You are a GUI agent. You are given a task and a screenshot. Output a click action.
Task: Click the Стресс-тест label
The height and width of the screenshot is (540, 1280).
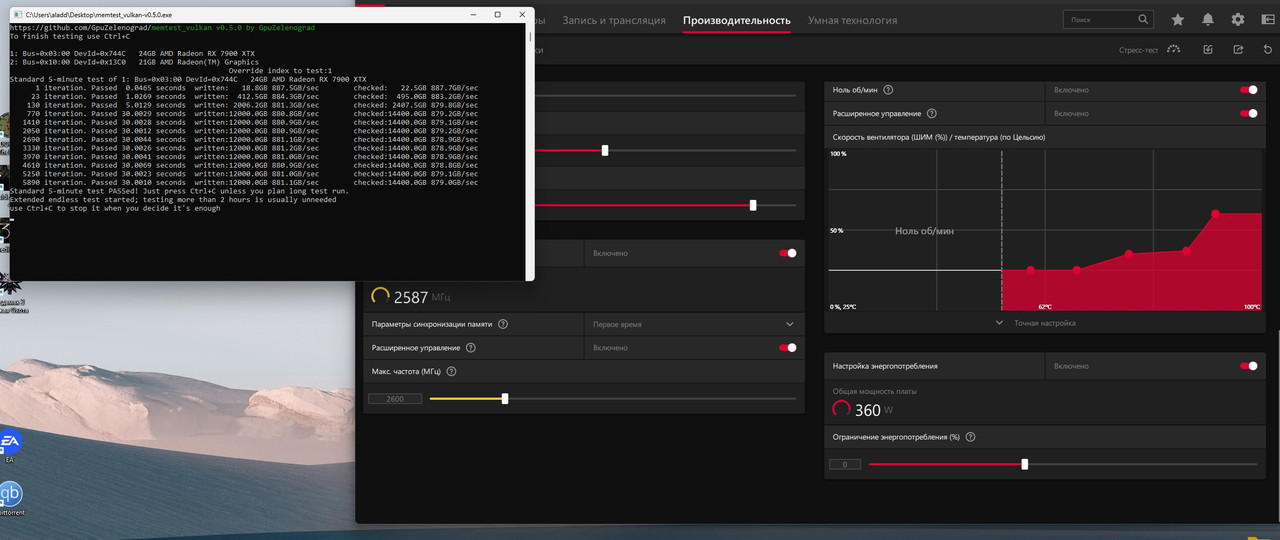[1138, 49]
